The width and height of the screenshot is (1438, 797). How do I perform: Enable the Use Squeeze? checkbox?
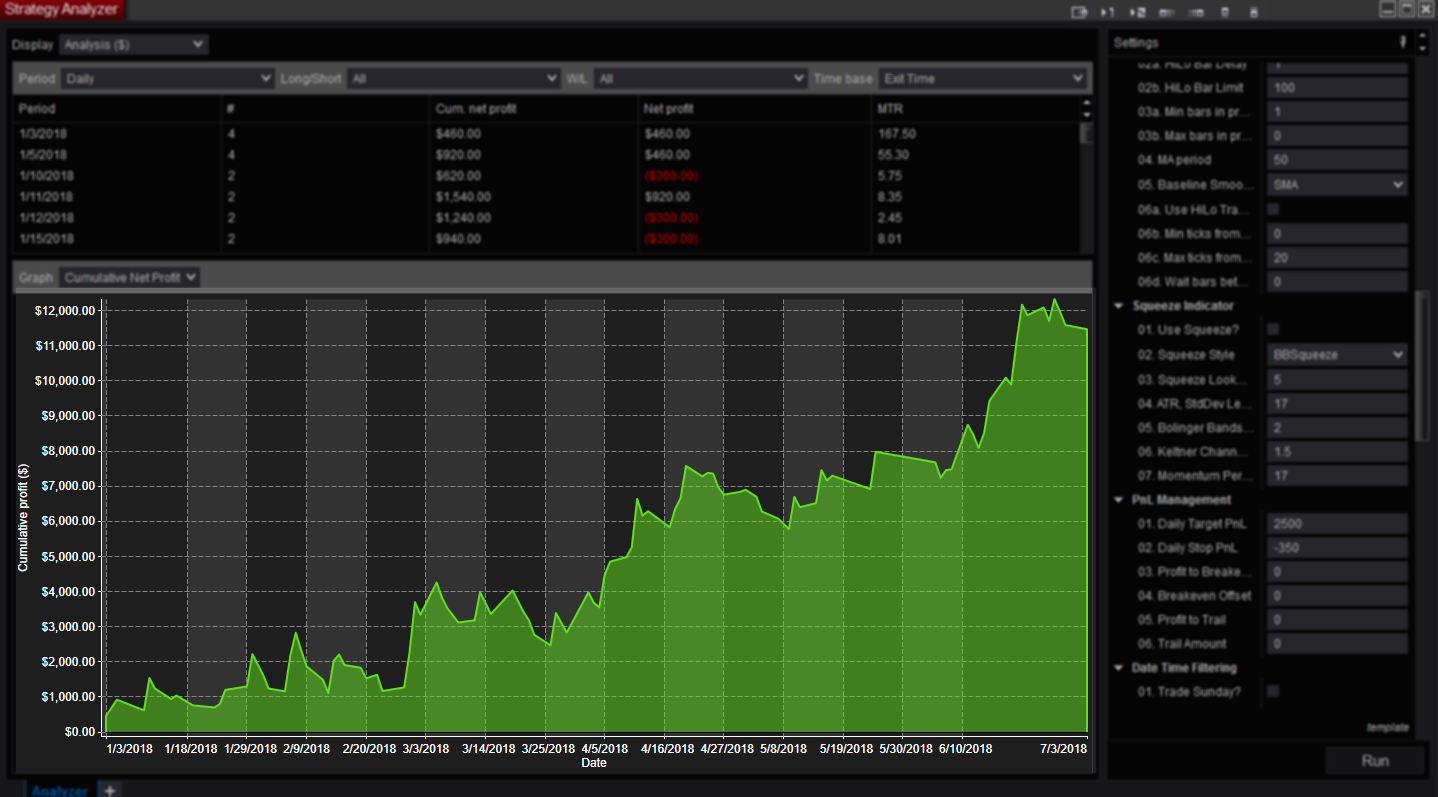(1273, 330)
